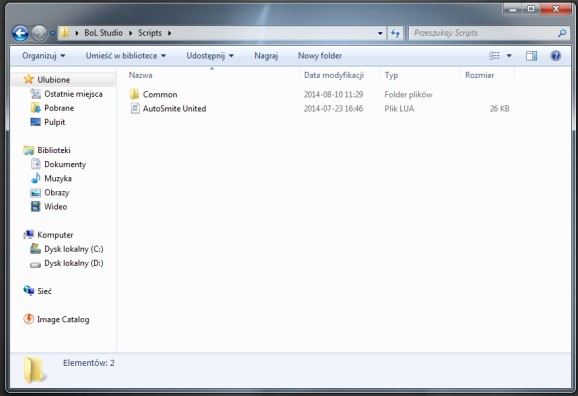Open the Dokumenty library
The width and height of the screenshot is (578, 396).
(65, 164)
